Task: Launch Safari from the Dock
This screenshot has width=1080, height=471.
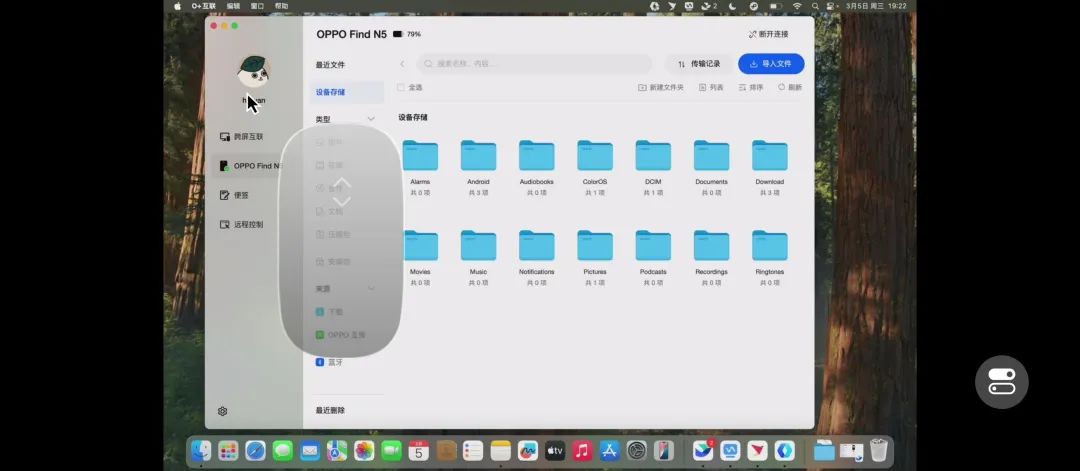Action: 256,451
